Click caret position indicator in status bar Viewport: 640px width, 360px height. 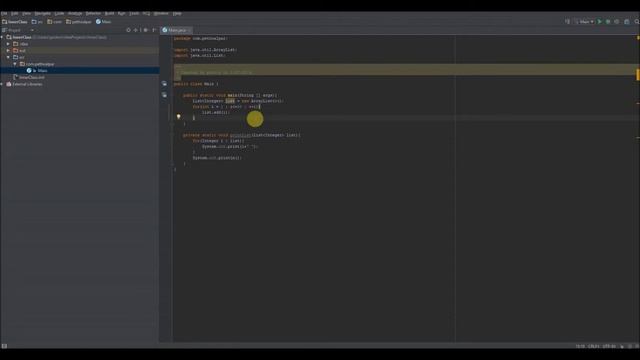pyautogui.click(x=580, y=346)
